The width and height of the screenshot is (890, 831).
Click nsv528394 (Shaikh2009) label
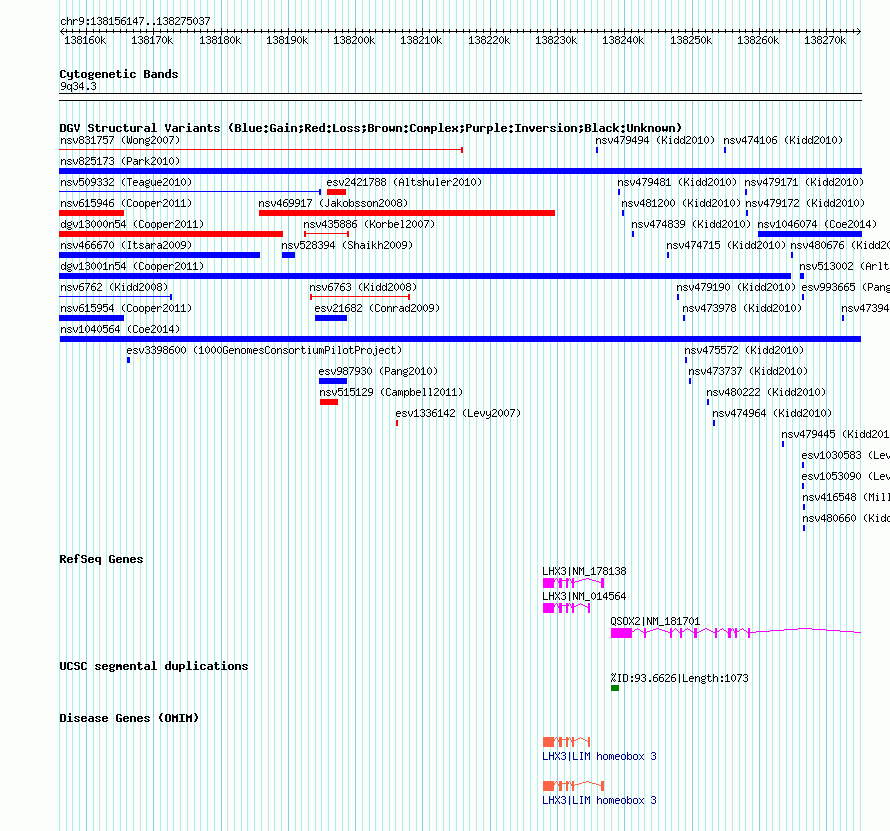coord(347,245)
